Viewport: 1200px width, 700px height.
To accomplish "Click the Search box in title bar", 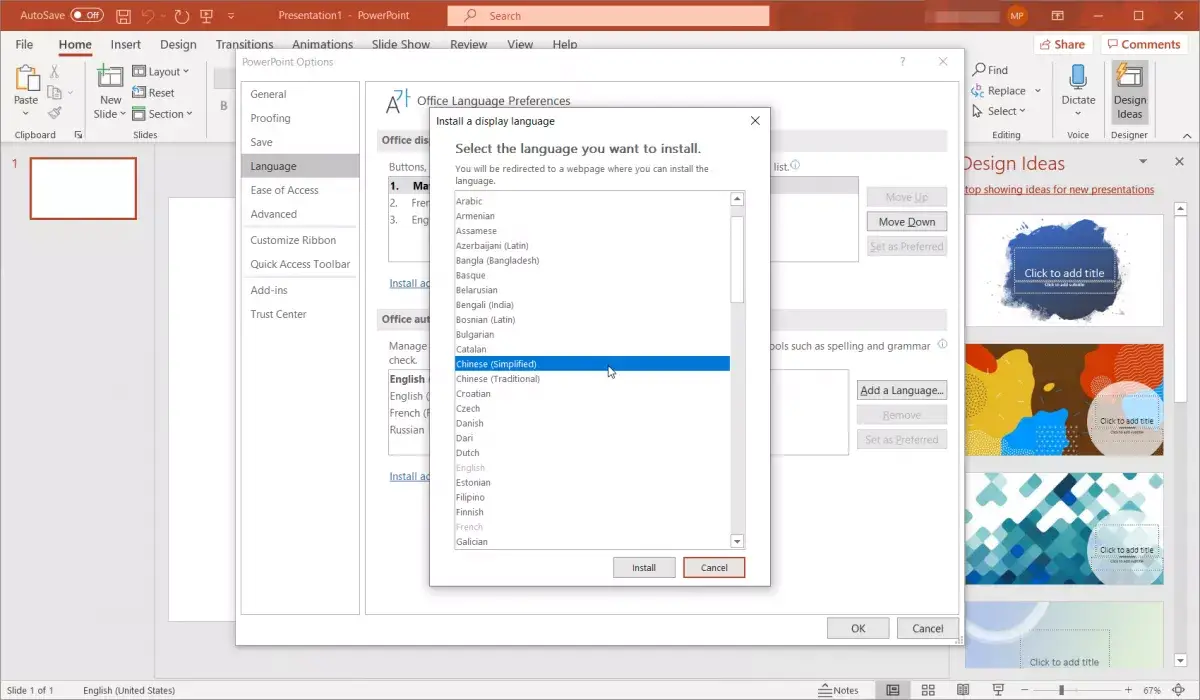I will point(608,16).
